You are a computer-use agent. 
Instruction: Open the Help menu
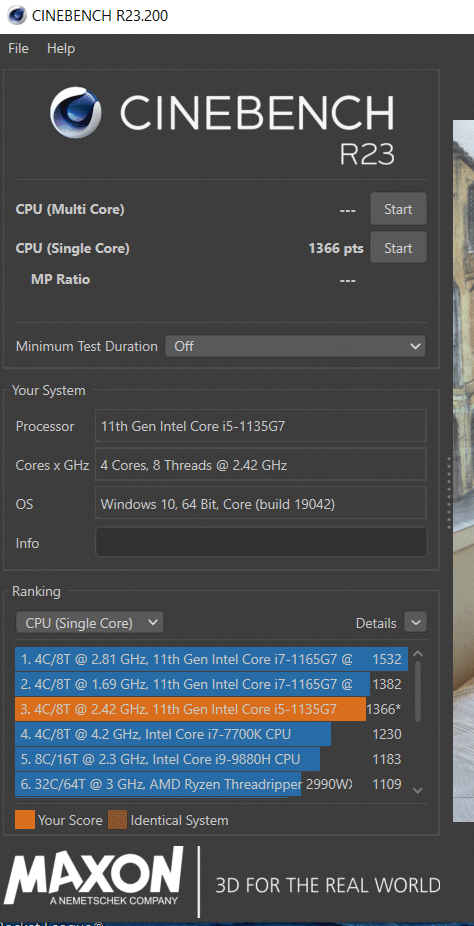click(61, 48)
